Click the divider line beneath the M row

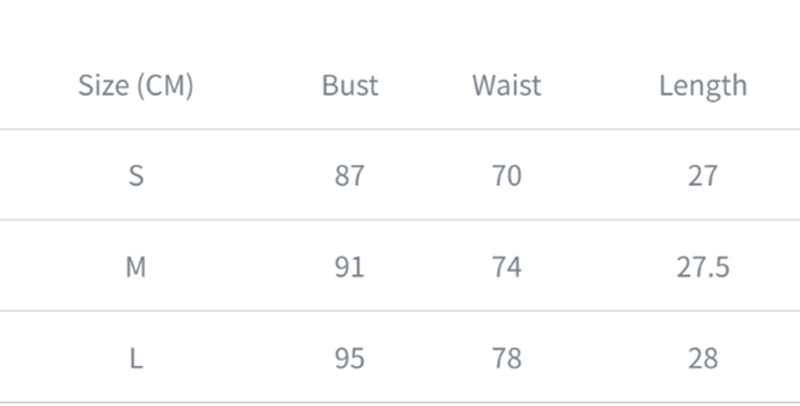click(x=400, y=311)
